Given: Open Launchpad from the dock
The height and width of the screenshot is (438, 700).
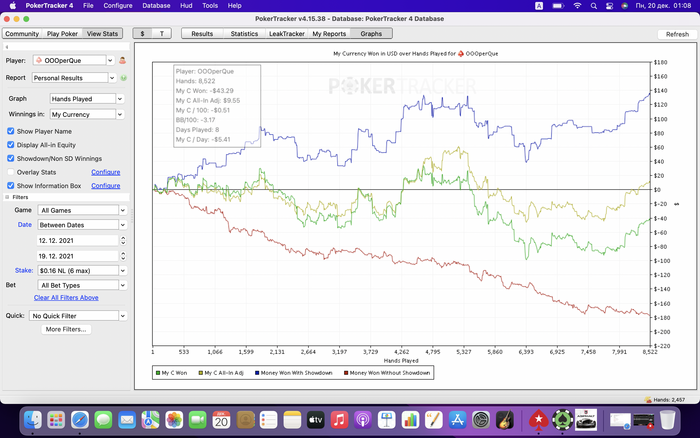Looking at the screenshot, I should (x=56, y=420).
